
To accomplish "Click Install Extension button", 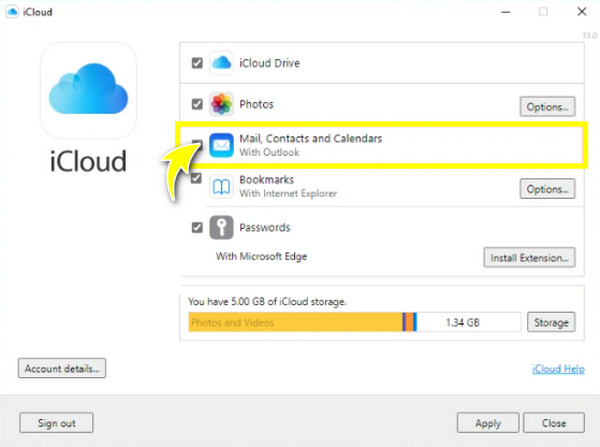I will 529,258.
